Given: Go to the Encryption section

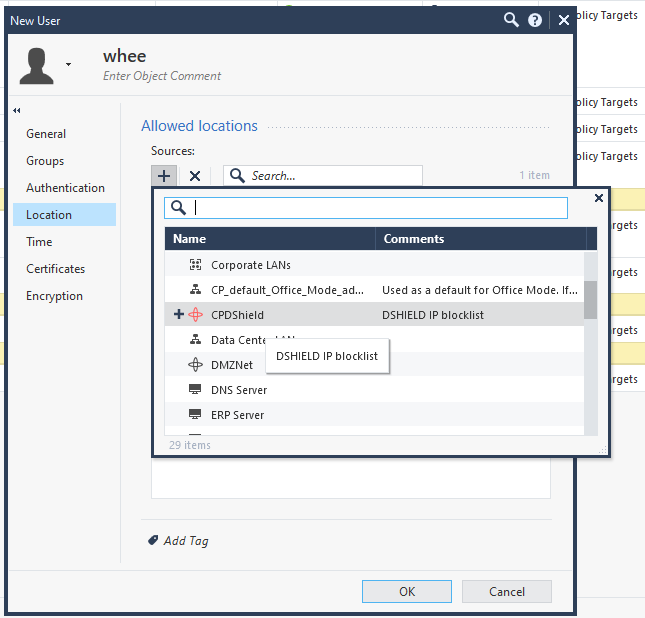Looking at the screenshot, I should click(54, 296).
